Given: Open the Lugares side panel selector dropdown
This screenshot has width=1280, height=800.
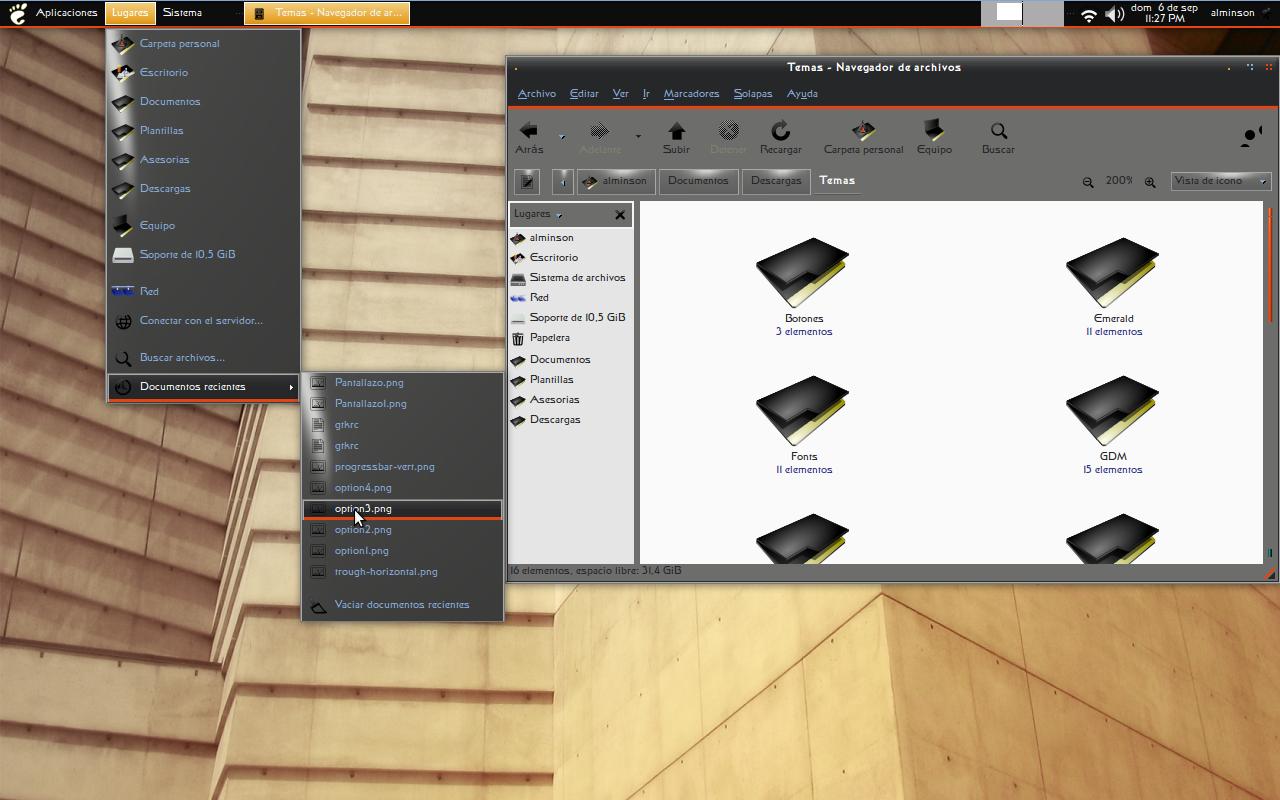Looking at the screenshot, I should tap(538, 214).
